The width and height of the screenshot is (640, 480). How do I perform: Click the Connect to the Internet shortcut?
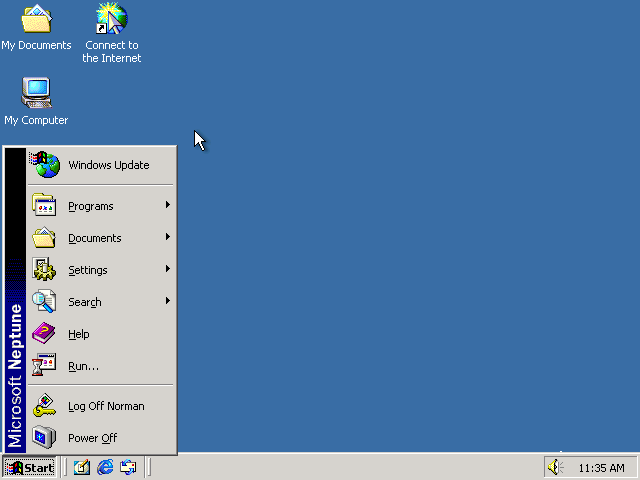pyautogui.click(x=111, y=20)
